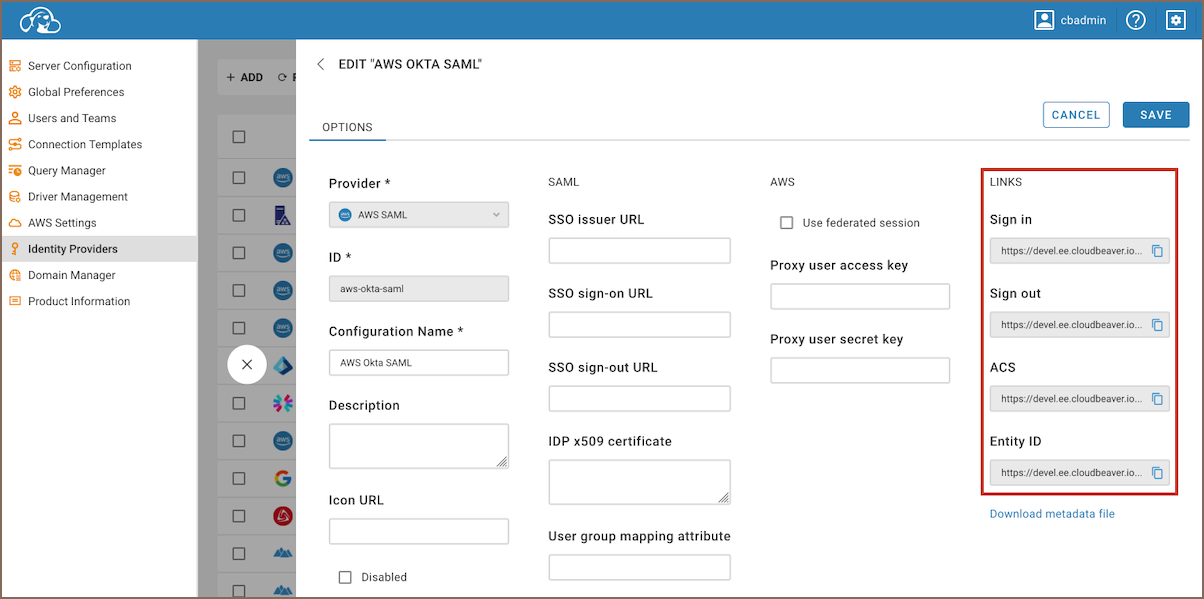The height and width of the screenshot is (599, 1204).
Task: Click the SSO issuer URL input field
Action: (x=639, y=251)
